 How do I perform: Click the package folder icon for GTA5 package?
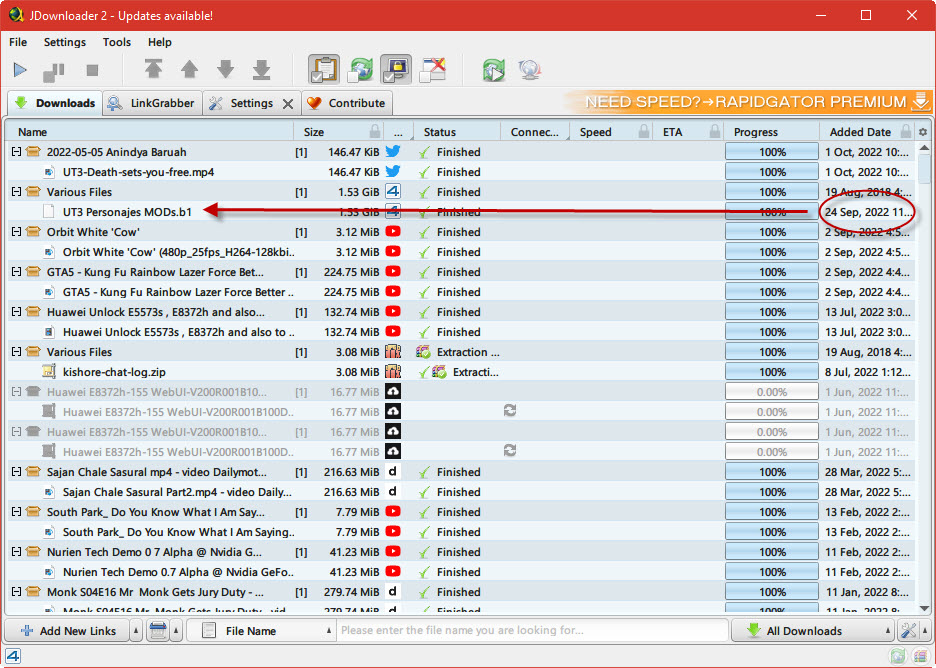tap(33, 272)
